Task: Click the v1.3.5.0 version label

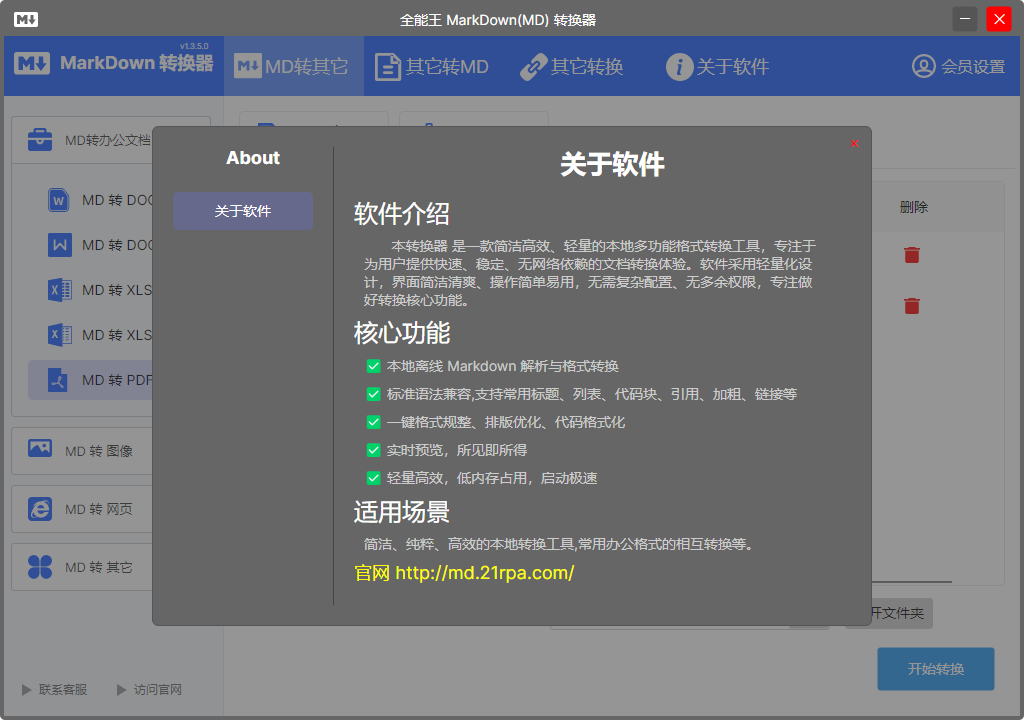Action: pos(194,46)
